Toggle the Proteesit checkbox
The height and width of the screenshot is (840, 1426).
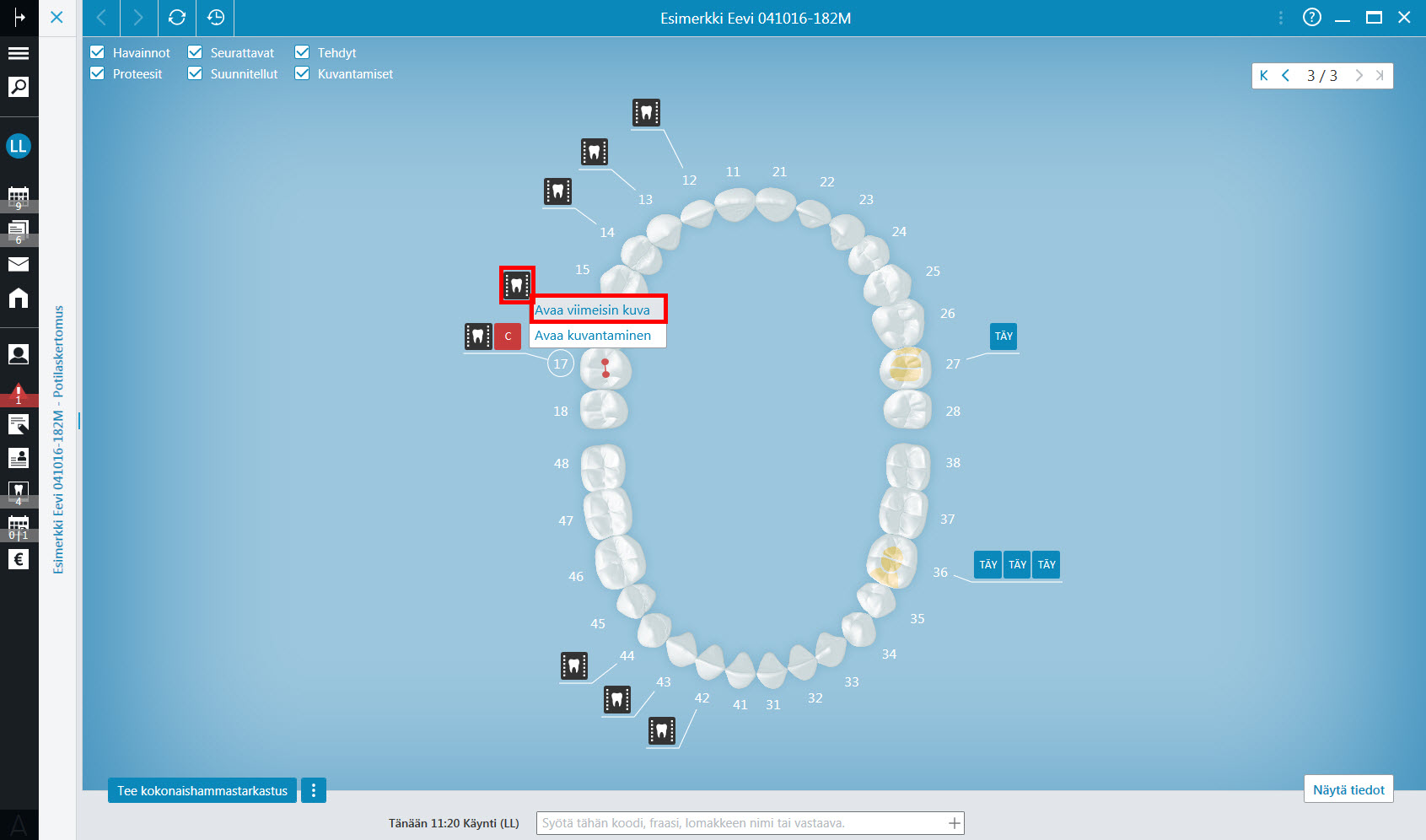point(97,73)
